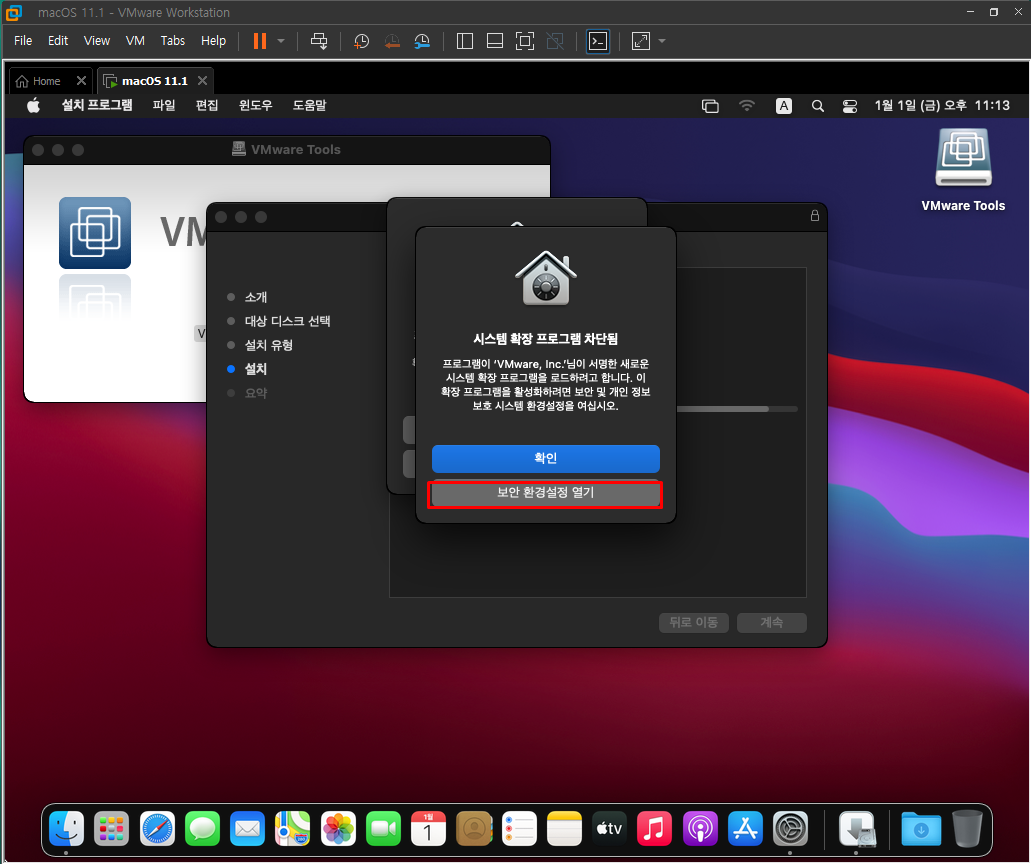The width and height of the screenshot is (1031, 864).
Task: Take a snapshot of this virtual machine
Action: point(361,41)
